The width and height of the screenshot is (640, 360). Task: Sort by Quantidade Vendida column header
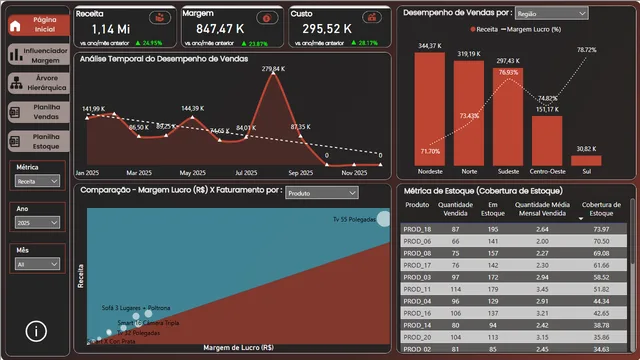point(455,209)
